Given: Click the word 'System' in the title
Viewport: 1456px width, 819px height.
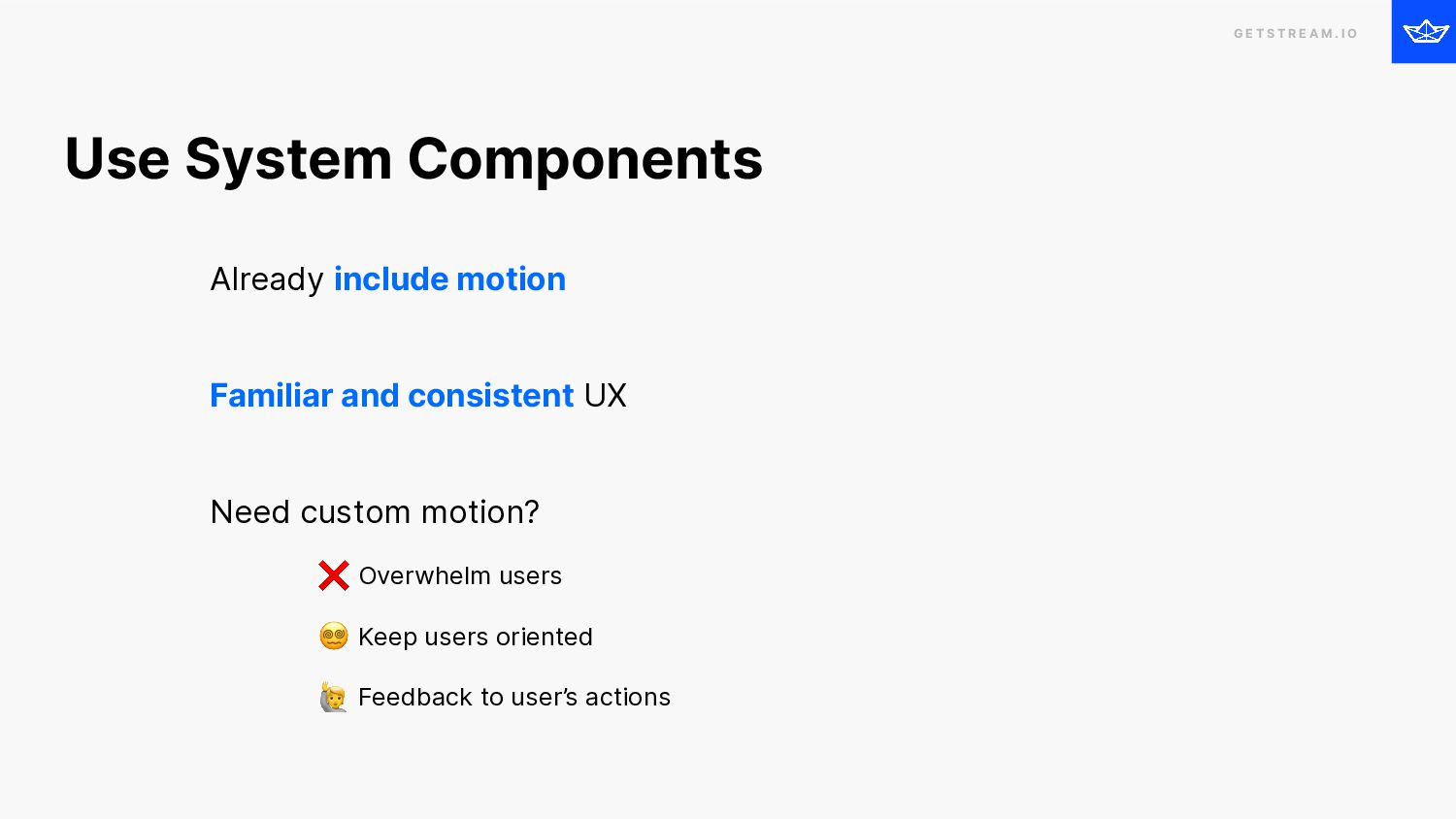Looking at the screenshot, I should (288, 161).
